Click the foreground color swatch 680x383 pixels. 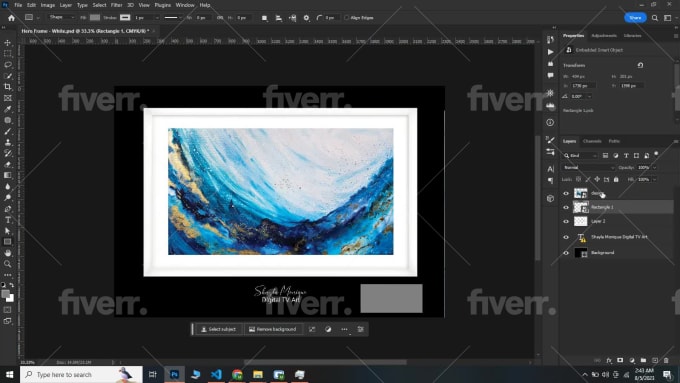6,295
